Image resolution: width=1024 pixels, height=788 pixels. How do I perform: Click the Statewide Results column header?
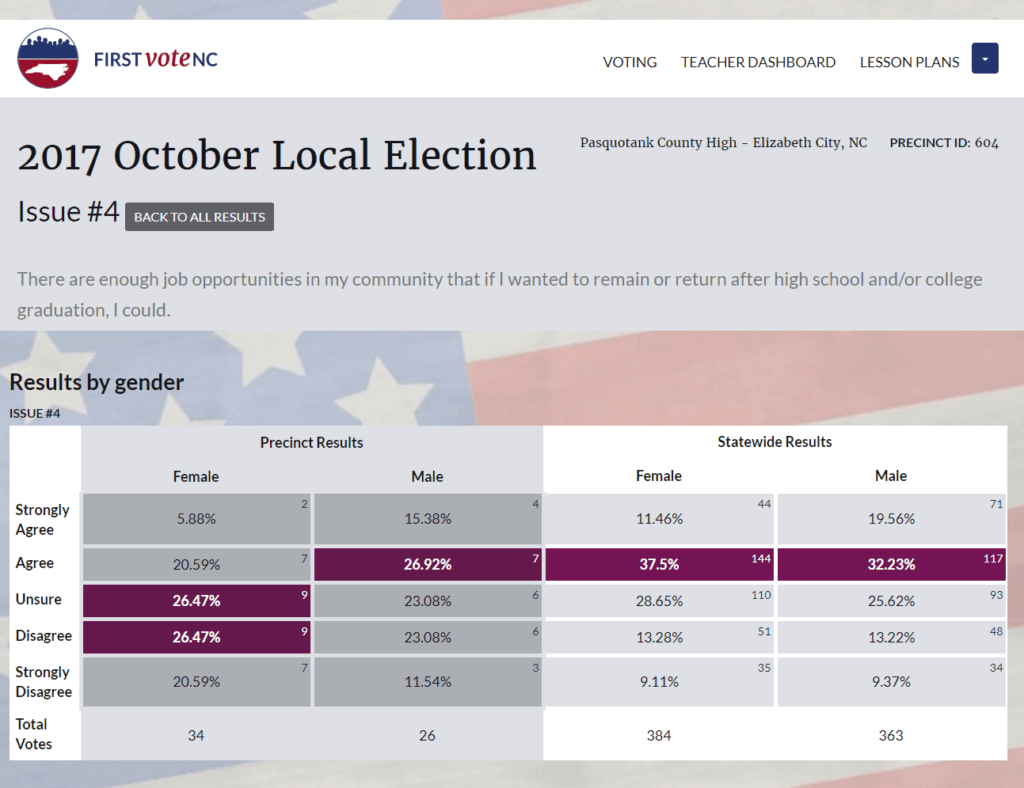coord(775,442)
